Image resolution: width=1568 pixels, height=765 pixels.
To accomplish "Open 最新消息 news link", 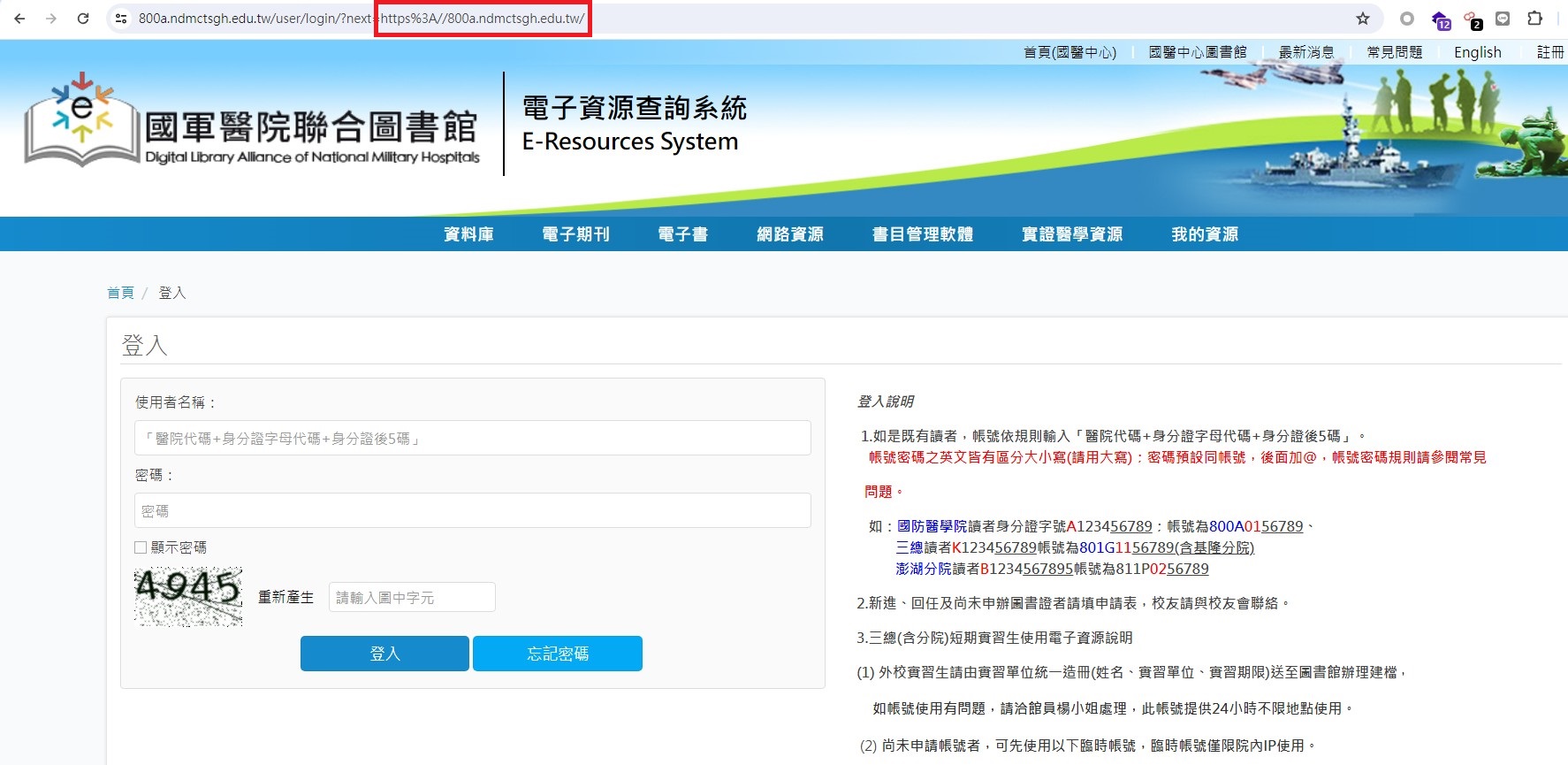I will click(1306, 52).
